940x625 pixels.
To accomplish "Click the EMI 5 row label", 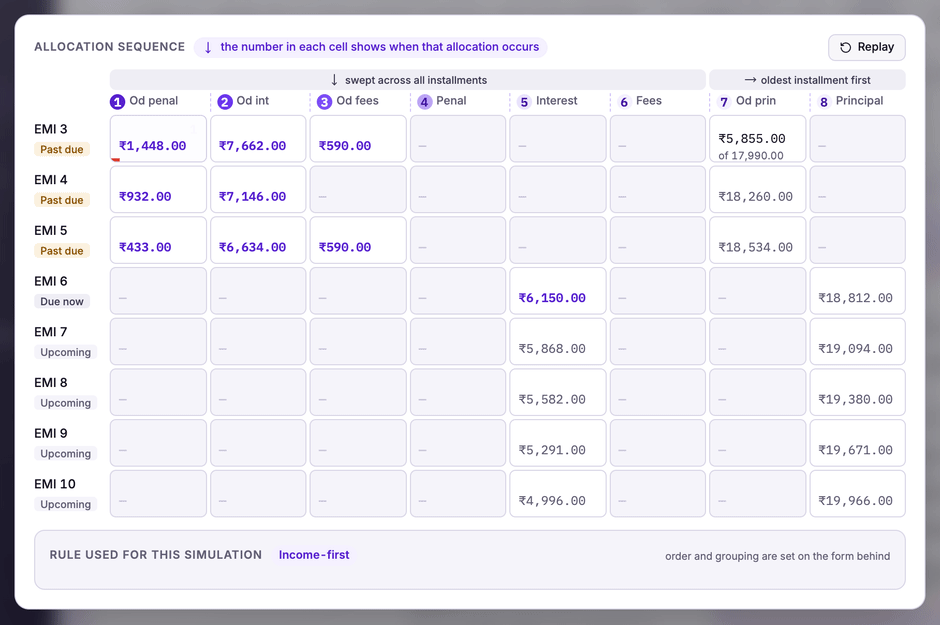I will [x=51, y=231].
